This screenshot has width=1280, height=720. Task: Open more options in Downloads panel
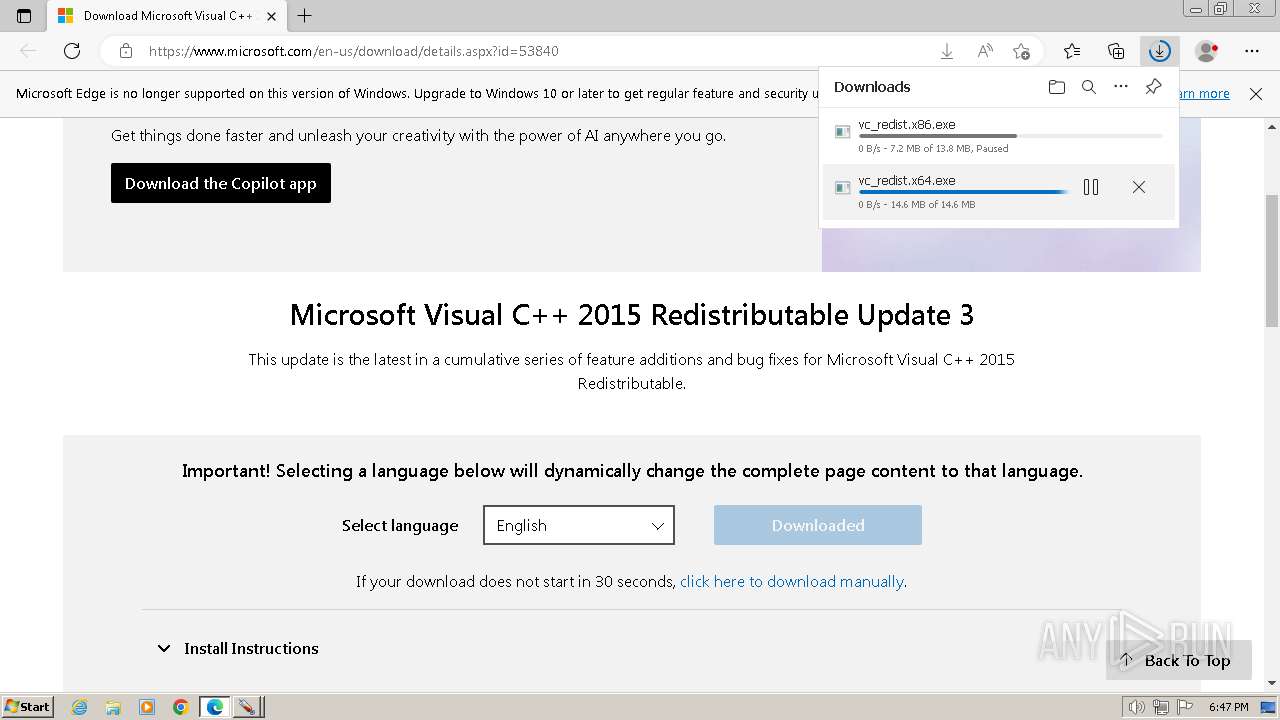(x=1121, y=87)
